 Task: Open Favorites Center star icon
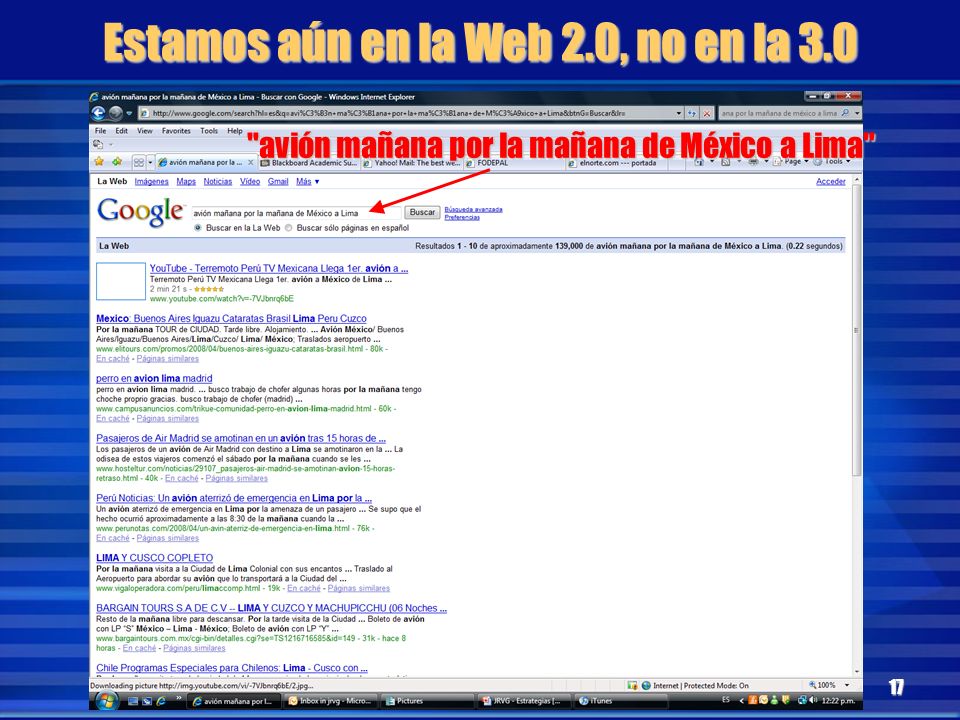(x=99, y=162)
